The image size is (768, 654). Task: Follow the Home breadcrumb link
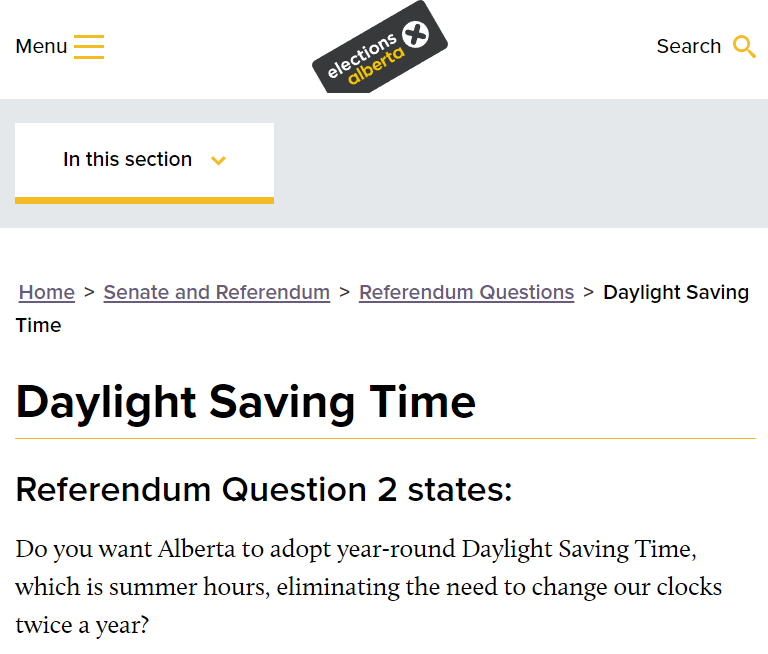coord(47,292)
